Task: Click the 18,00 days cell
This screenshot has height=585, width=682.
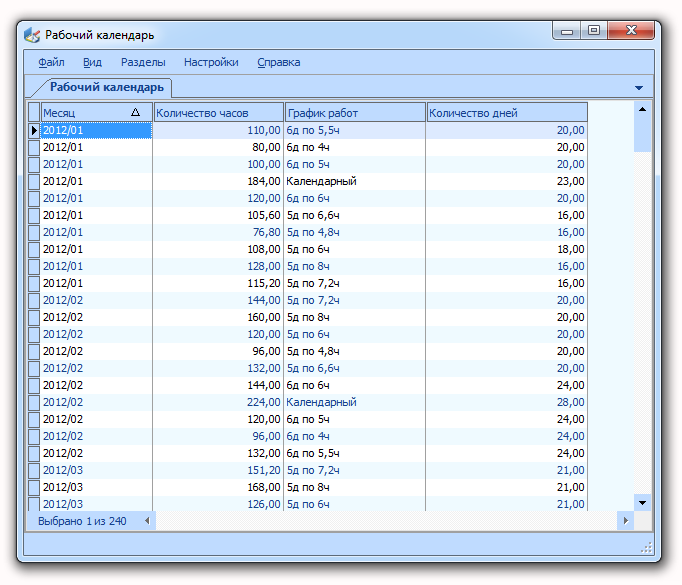Action: [507, 249]
